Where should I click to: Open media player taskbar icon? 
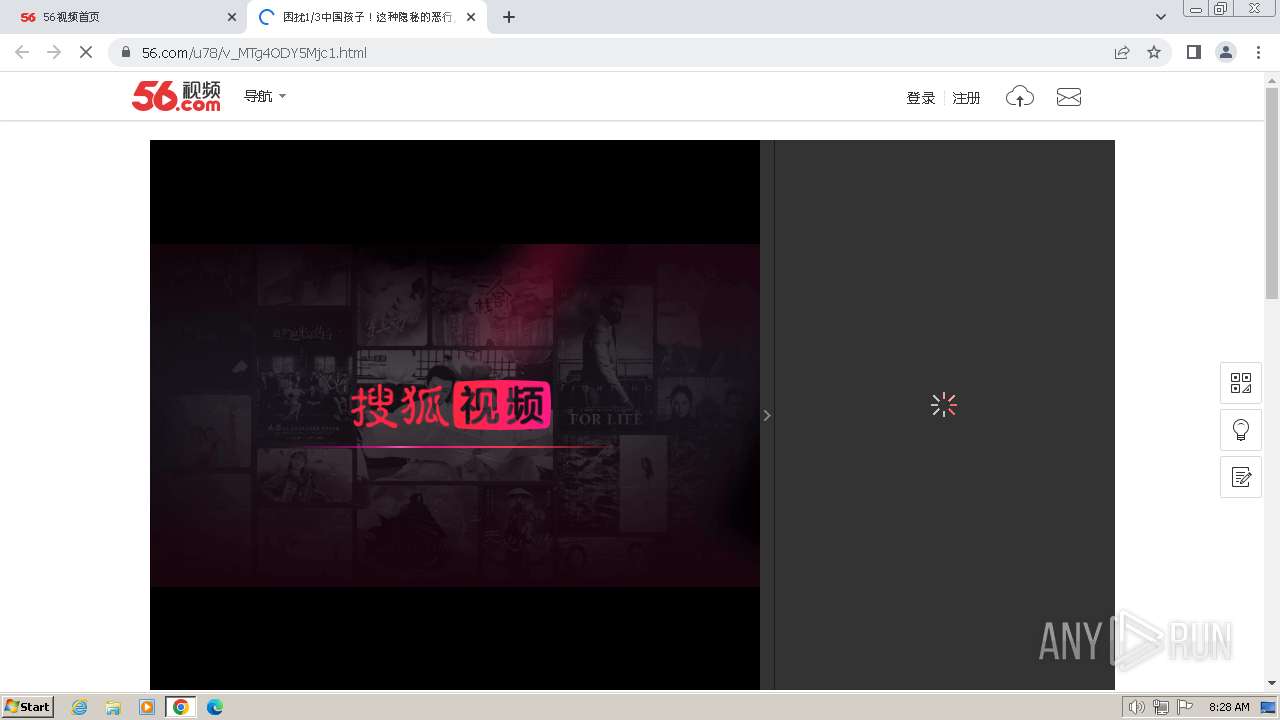tap(147, 707)
